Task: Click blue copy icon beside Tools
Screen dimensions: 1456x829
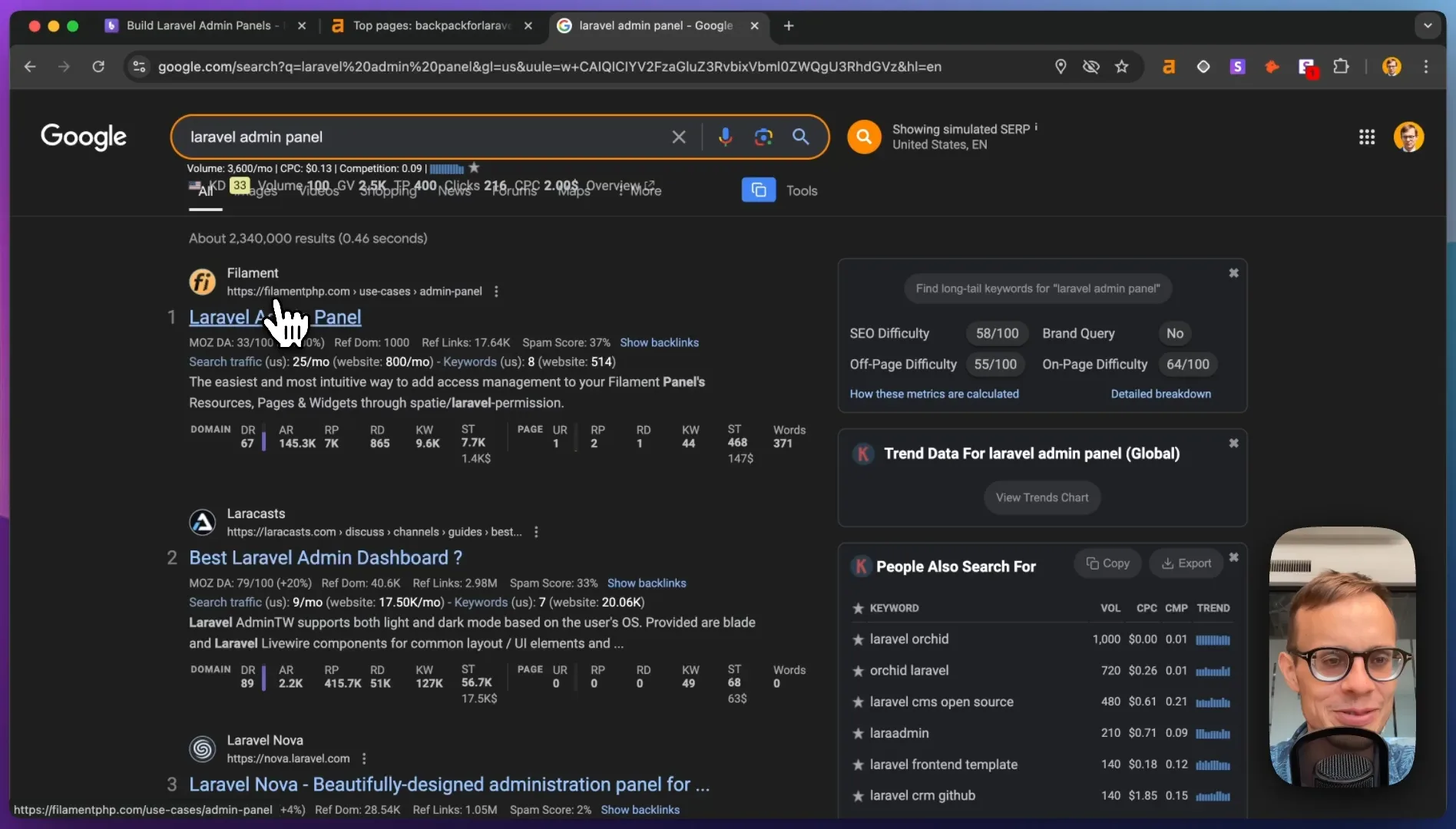Action: pyautogui.click(x=759, y=190)
